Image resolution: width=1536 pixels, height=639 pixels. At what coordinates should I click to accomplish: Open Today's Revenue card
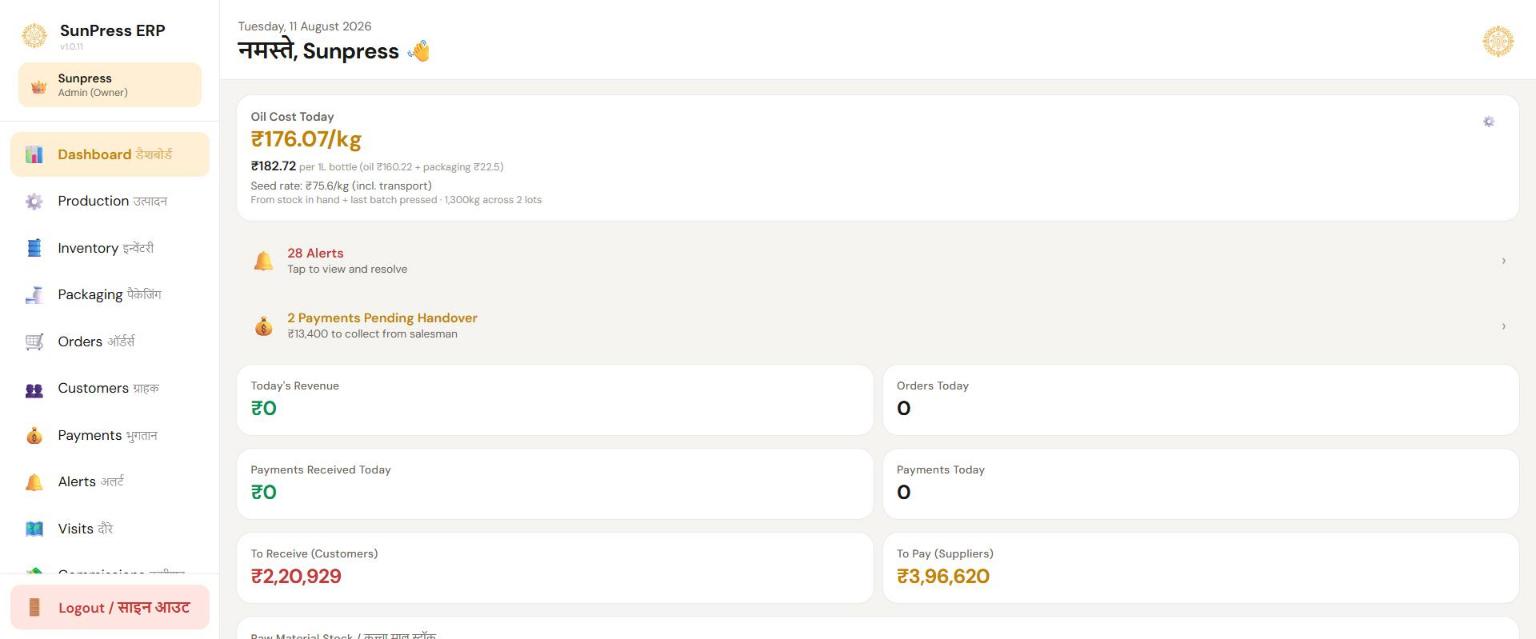pos(555,400)
